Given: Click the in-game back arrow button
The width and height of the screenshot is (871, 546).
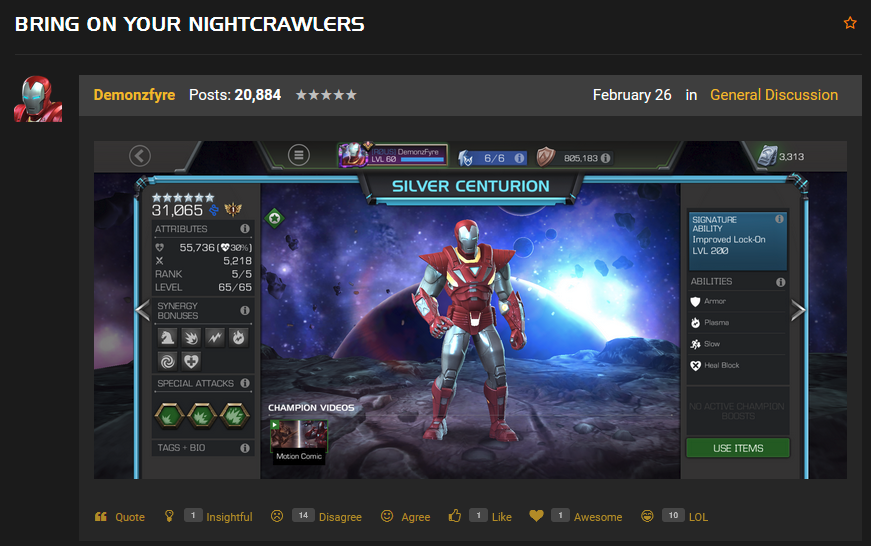Looking at the screenshot, I should click(140, 156).
